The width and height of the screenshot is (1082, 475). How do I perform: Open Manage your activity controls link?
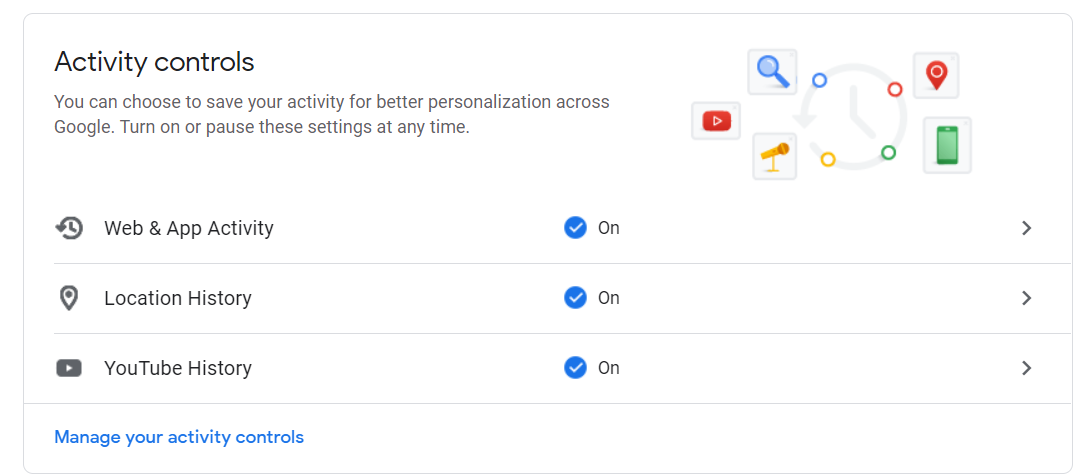179,437
